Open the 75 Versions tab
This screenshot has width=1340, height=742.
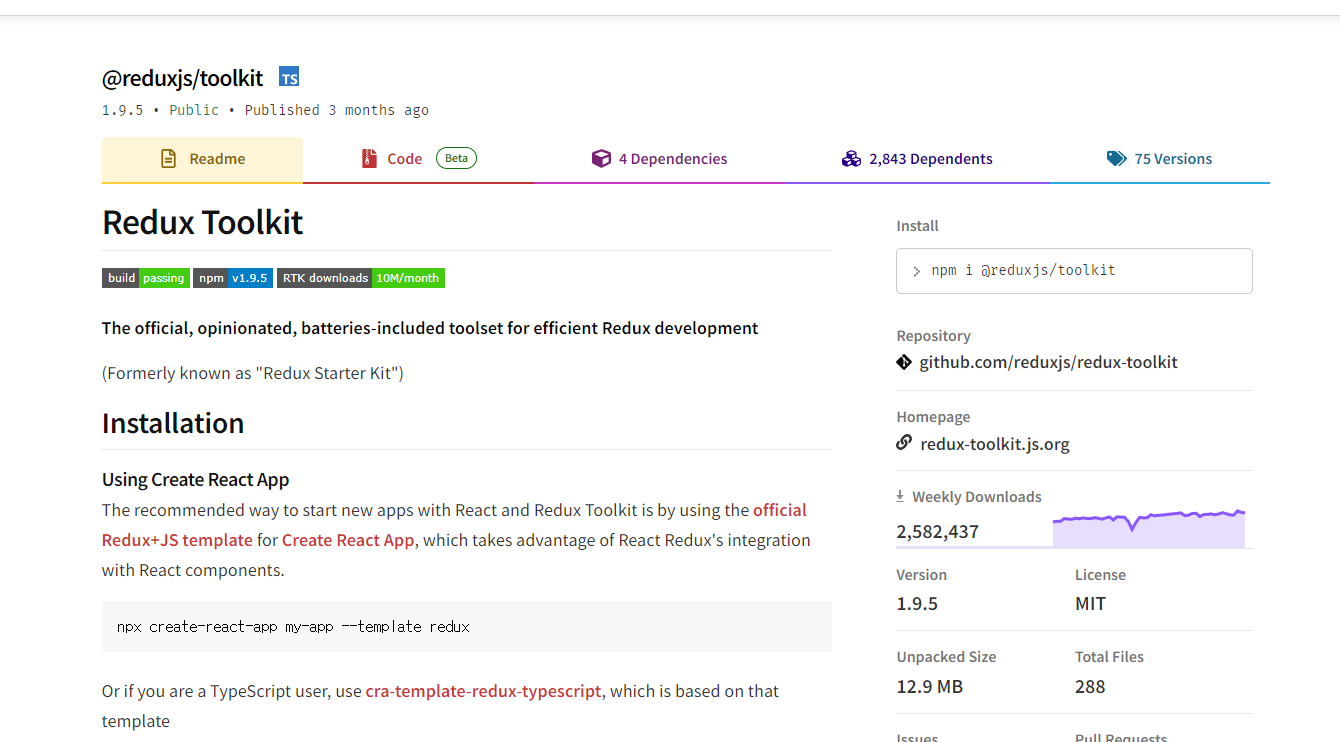click(x=1160, y=159)
